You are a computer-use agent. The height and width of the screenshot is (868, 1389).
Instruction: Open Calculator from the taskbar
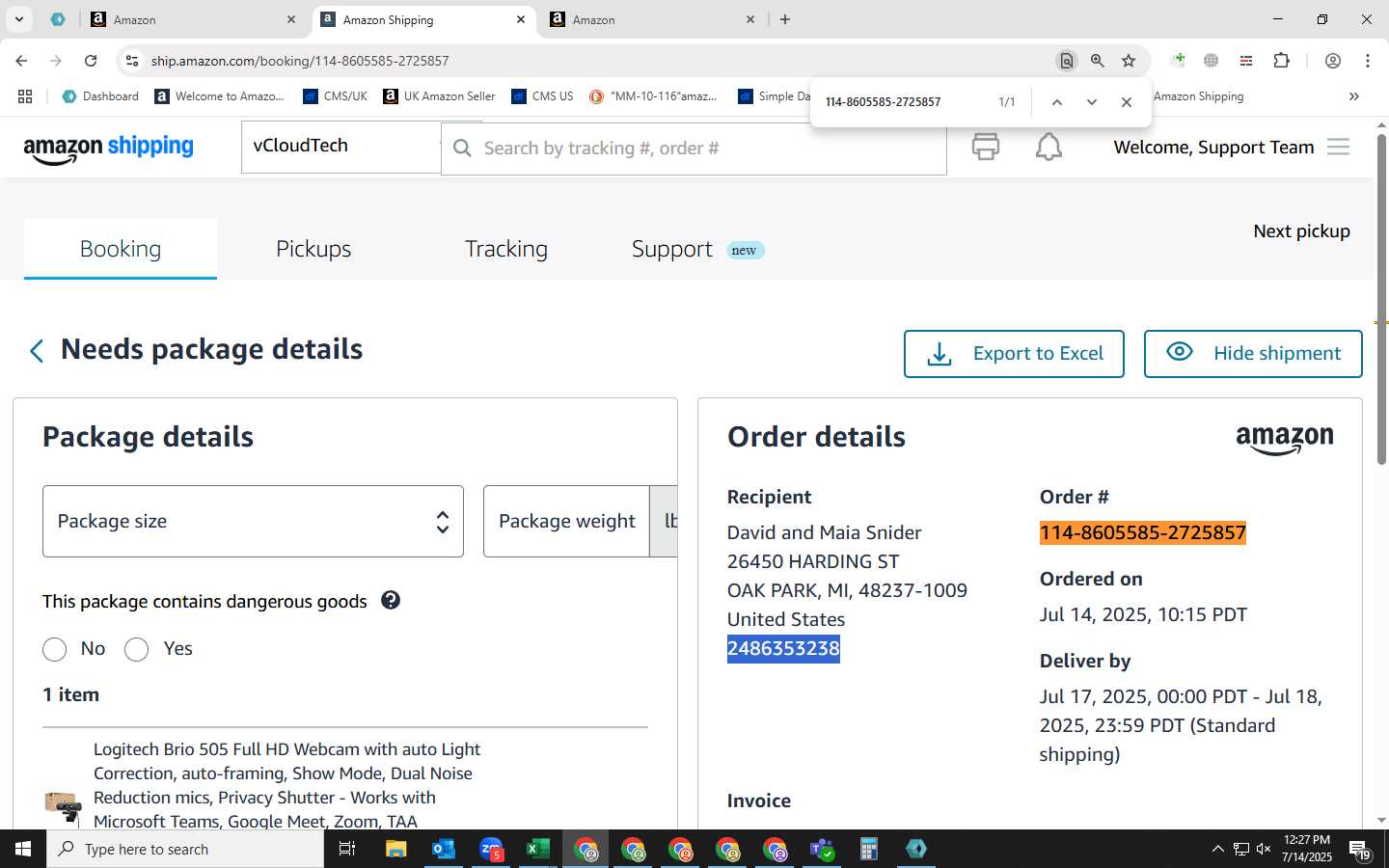869,849
